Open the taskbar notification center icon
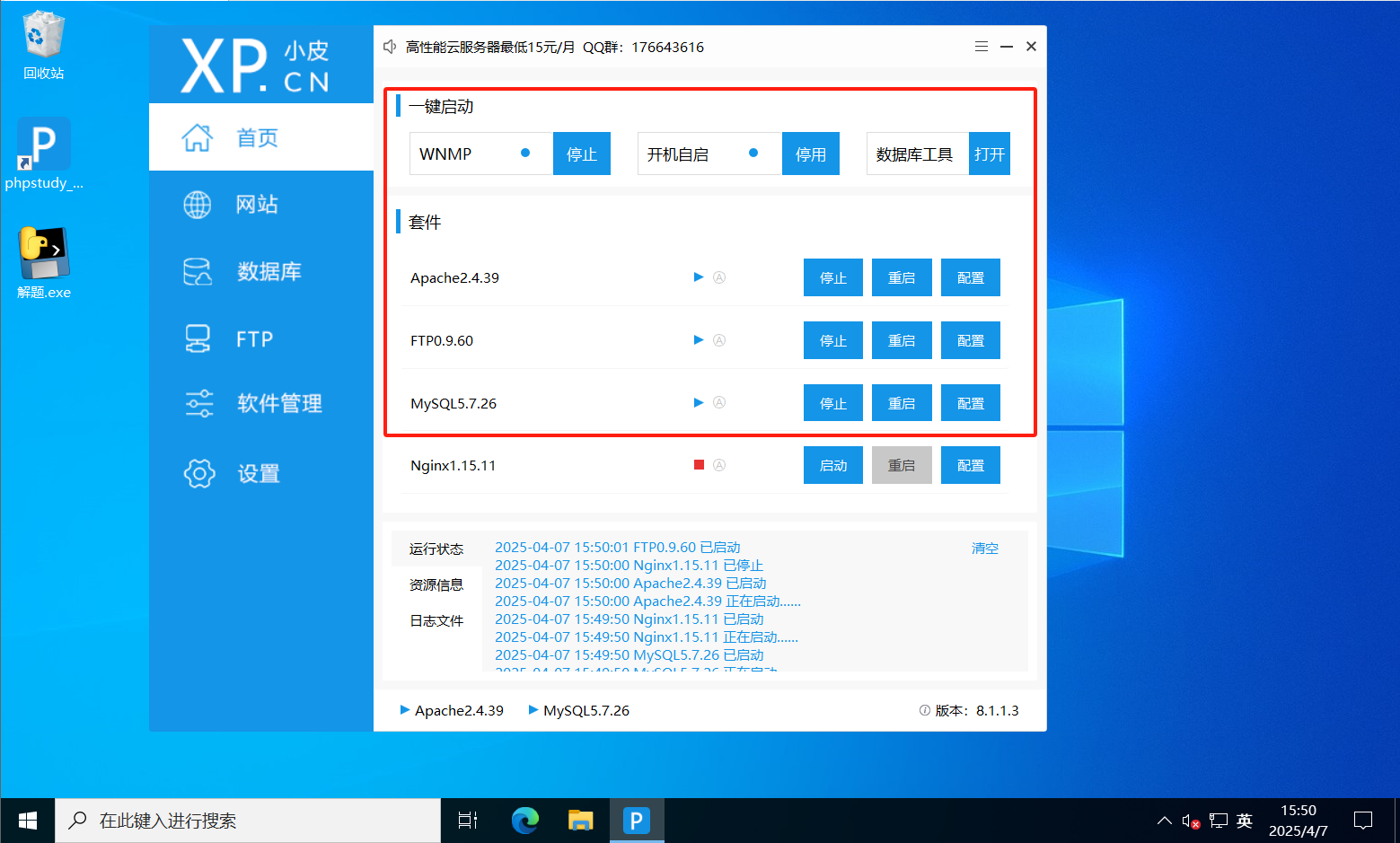Screen dimensions: 1400x843 tap(1363, 821)
